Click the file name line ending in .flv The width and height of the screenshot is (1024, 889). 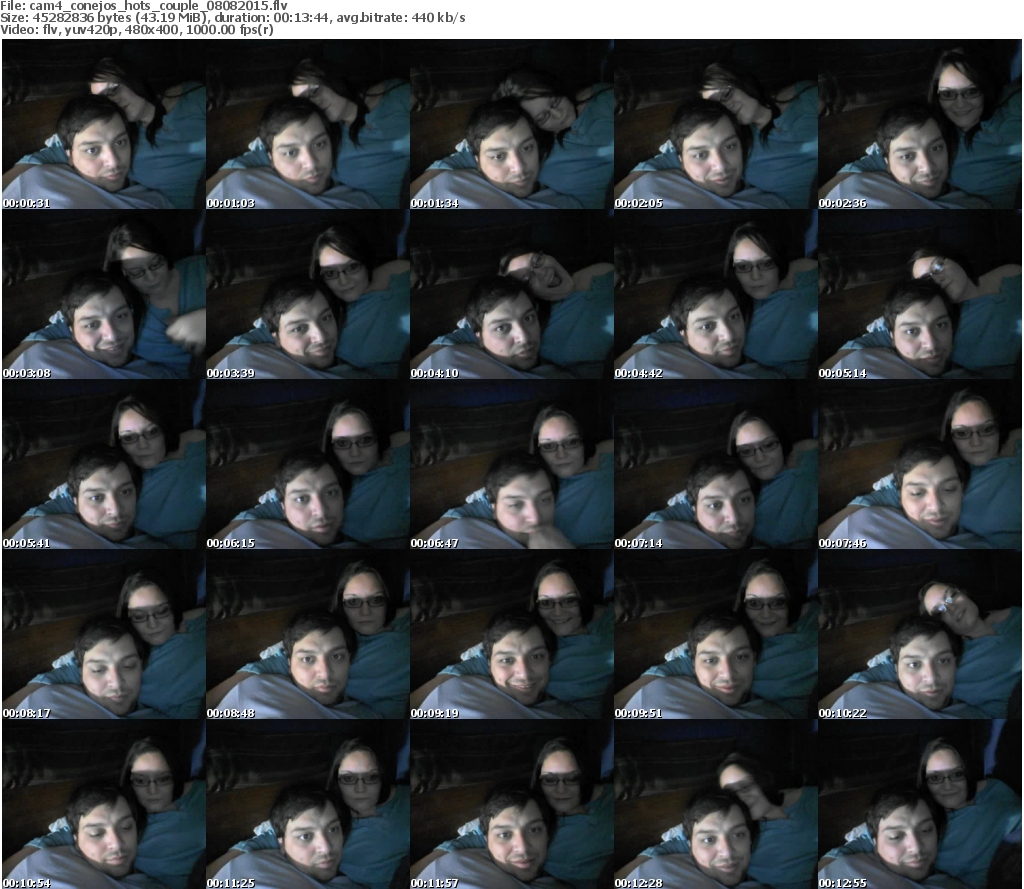pos(144,6)
